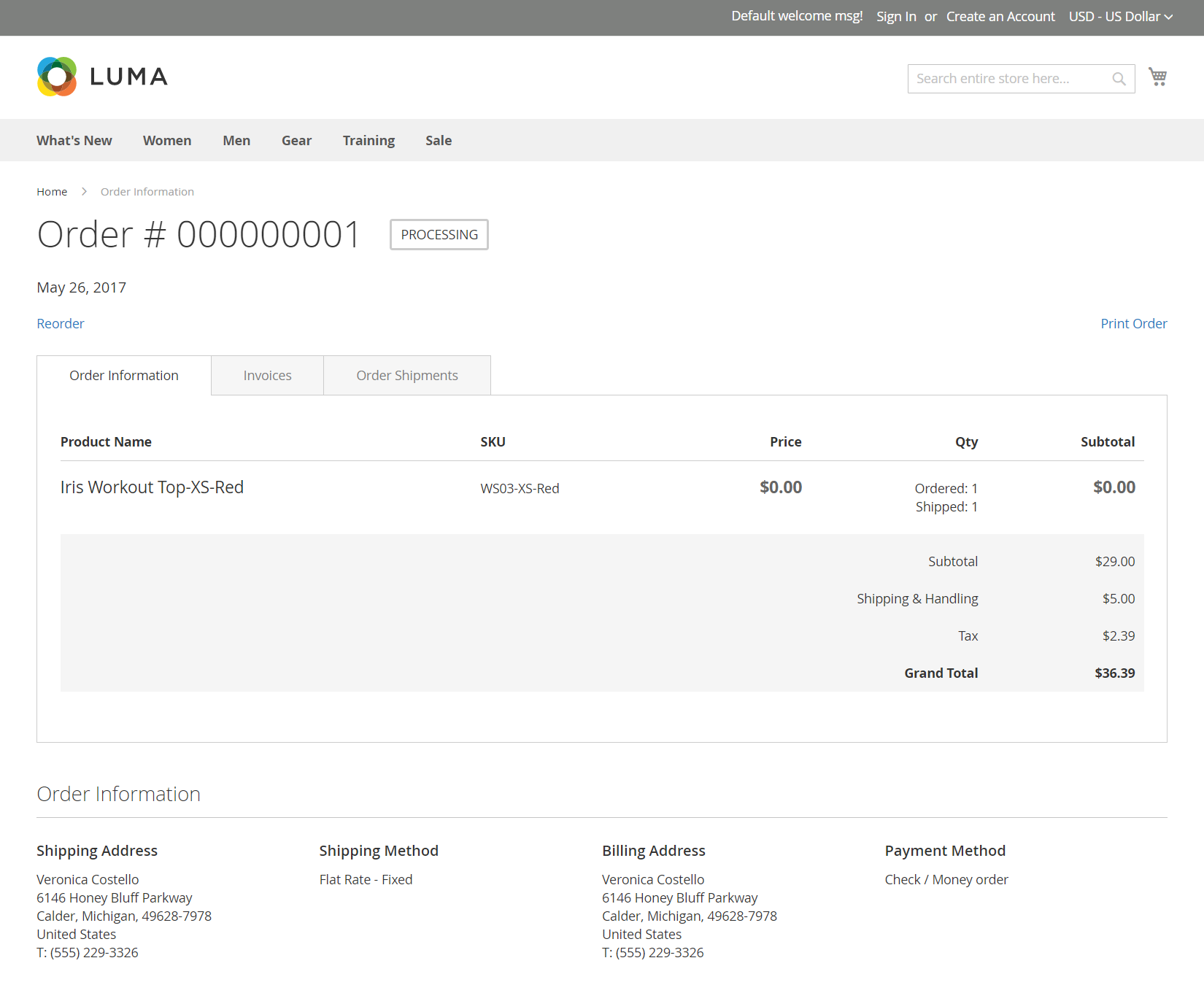The image size is (1204, 993).
Task: Focus the store search field
Action: coord(1011,79)
